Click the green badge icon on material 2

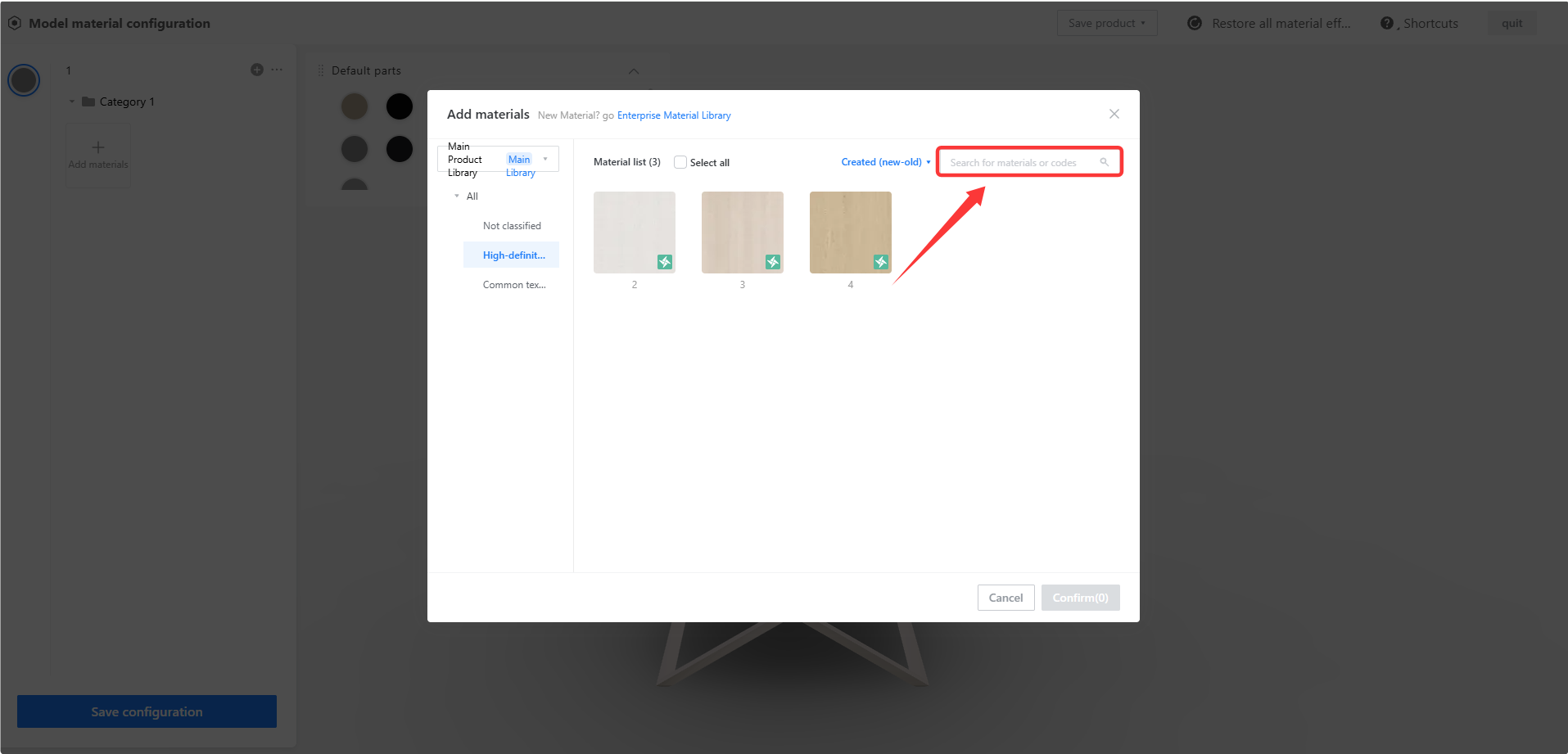point(665,262)
